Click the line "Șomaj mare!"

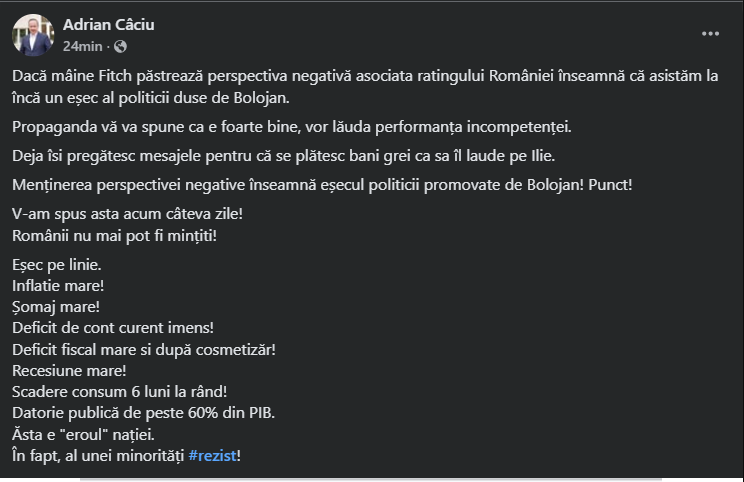[x=55, y=306]
